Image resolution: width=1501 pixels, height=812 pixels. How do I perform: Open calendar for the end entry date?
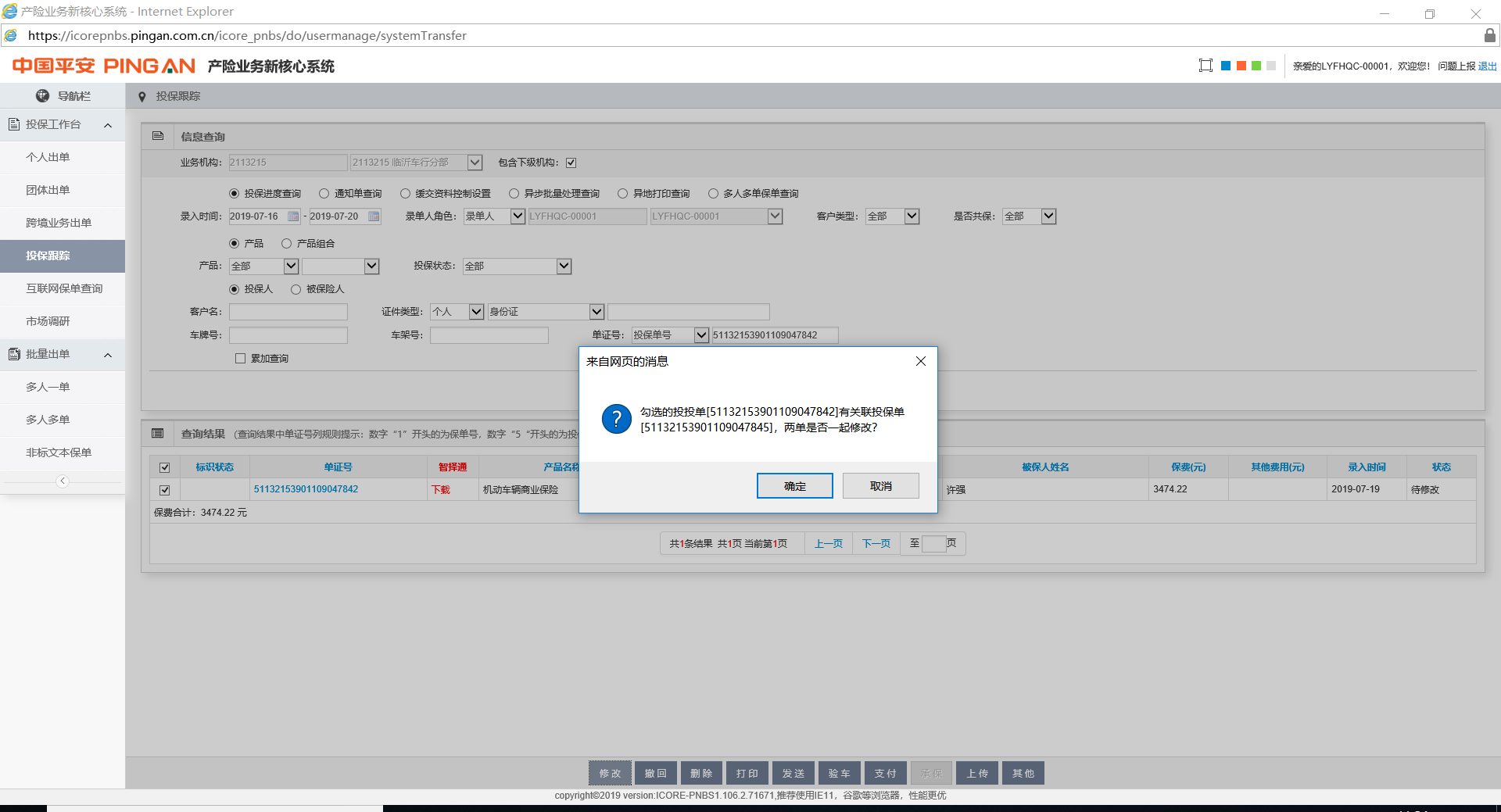coord(374,216)
